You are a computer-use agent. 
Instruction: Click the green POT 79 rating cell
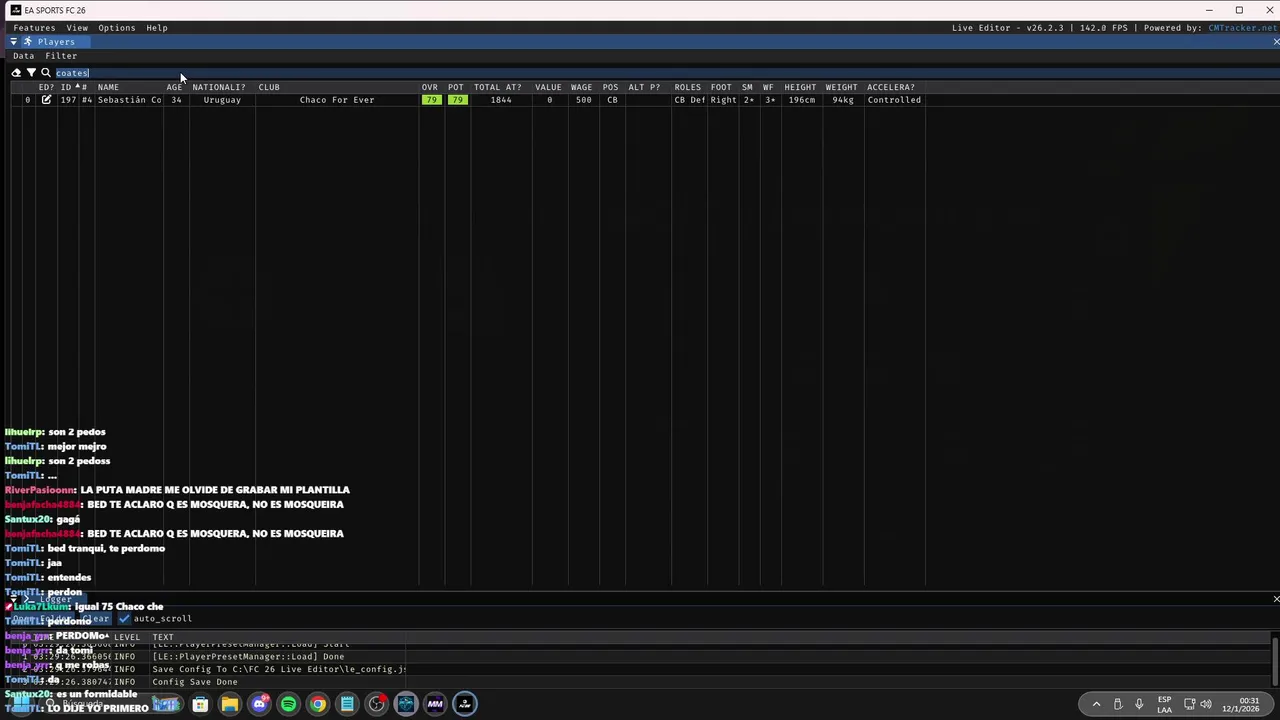tap(457, 100)
